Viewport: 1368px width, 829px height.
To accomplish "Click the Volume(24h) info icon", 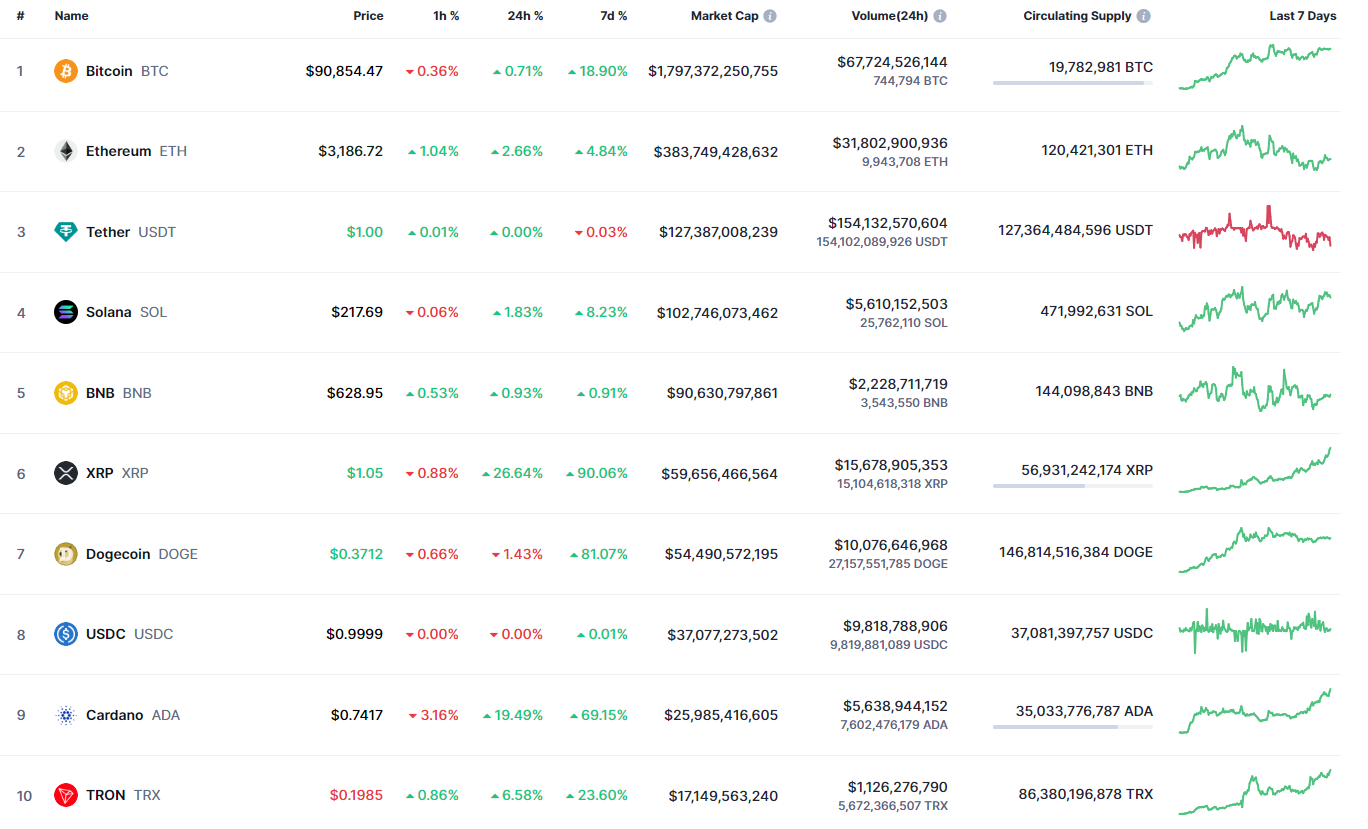I will (940, 16).
